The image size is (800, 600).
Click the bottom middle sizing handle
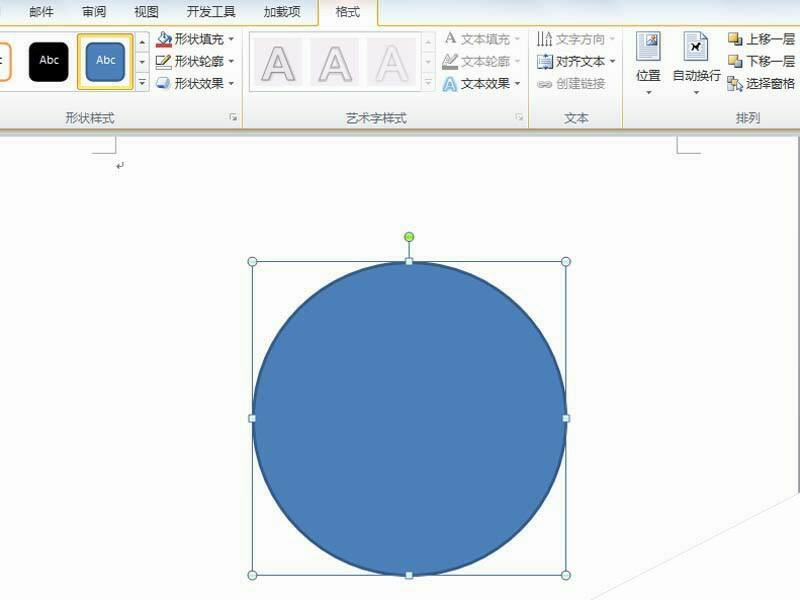[x=409, y=575]
